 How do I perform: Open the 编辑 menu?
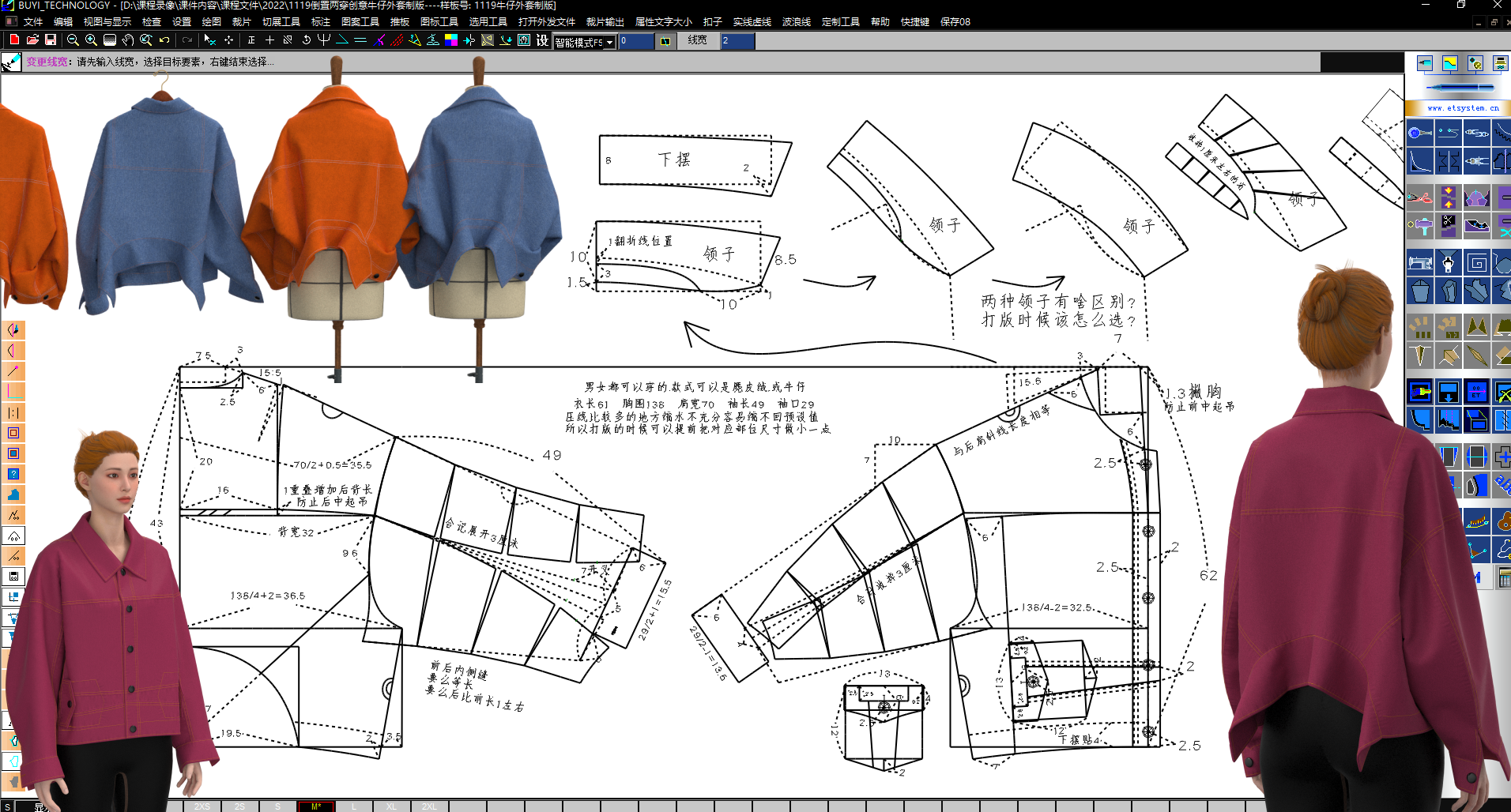(63, 22)
